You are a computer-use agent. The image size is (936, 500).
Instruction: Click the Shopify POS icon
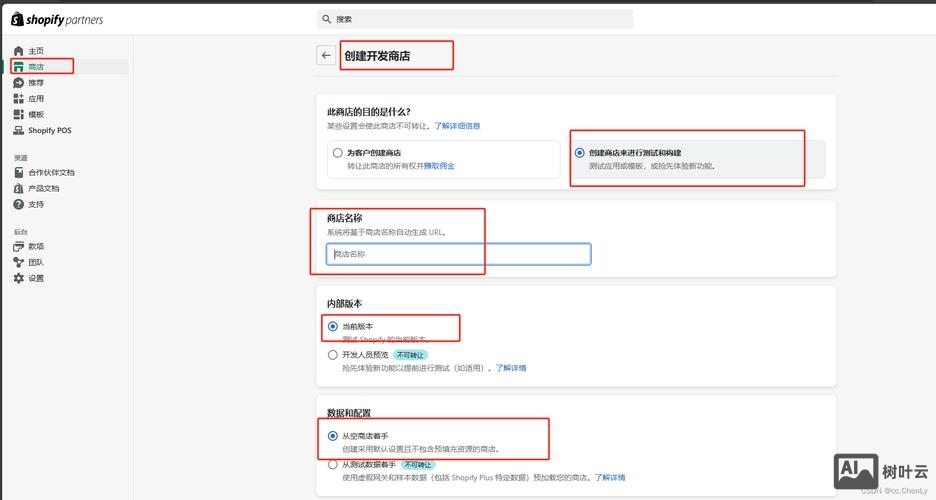click(19, 130)
